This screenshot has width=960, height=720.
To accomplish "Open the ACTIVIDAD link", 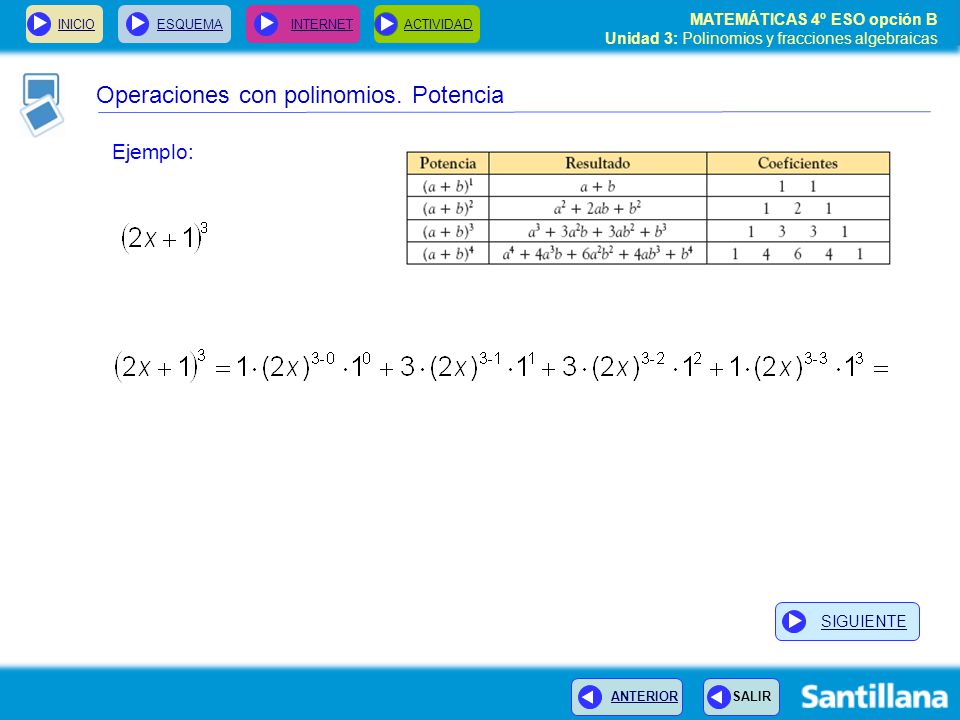I will pos(438,24).
